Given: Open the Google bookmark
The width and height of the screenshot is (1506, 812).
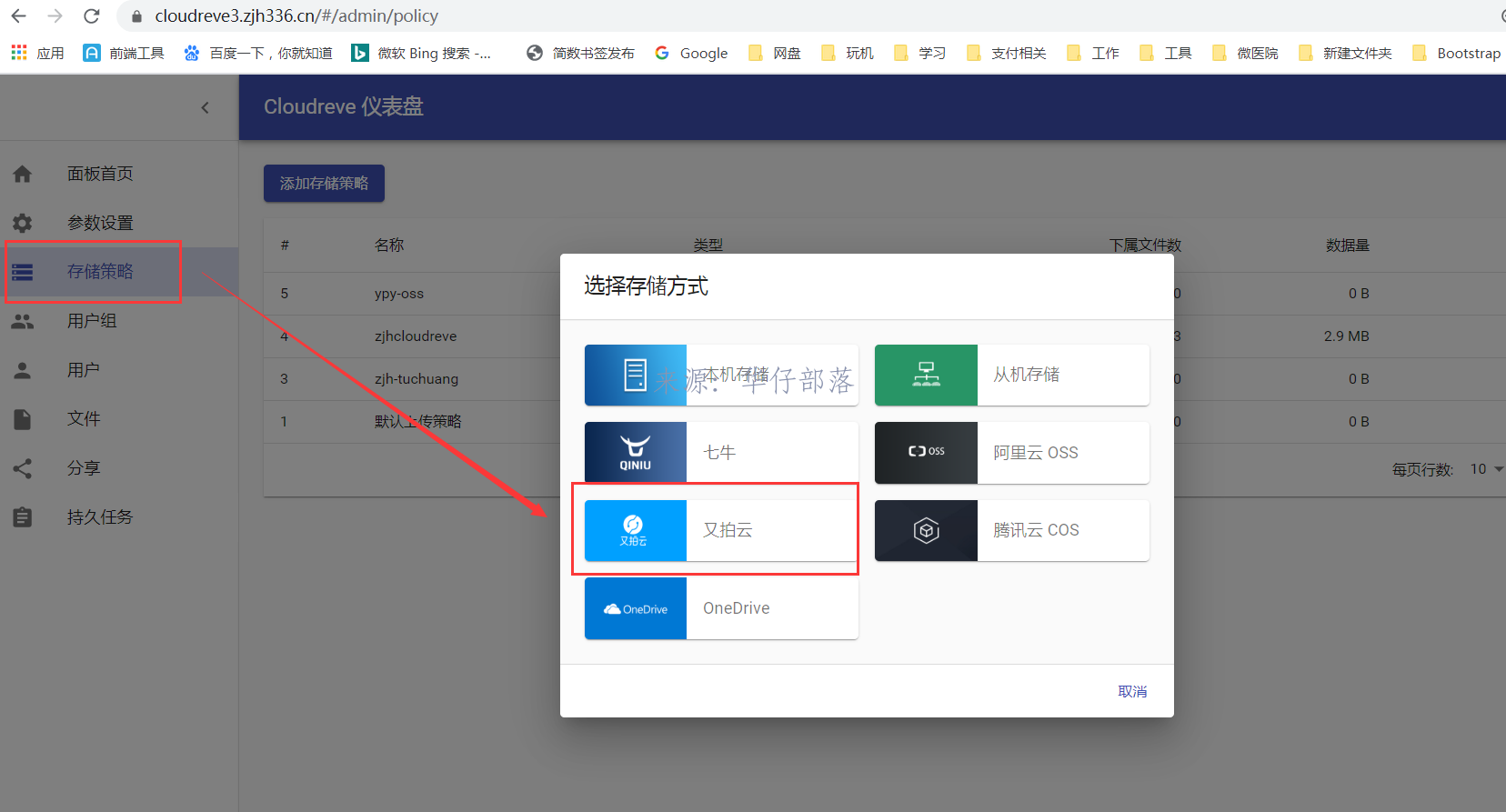Looking at the screenshot, I should (x=691, y=54).
